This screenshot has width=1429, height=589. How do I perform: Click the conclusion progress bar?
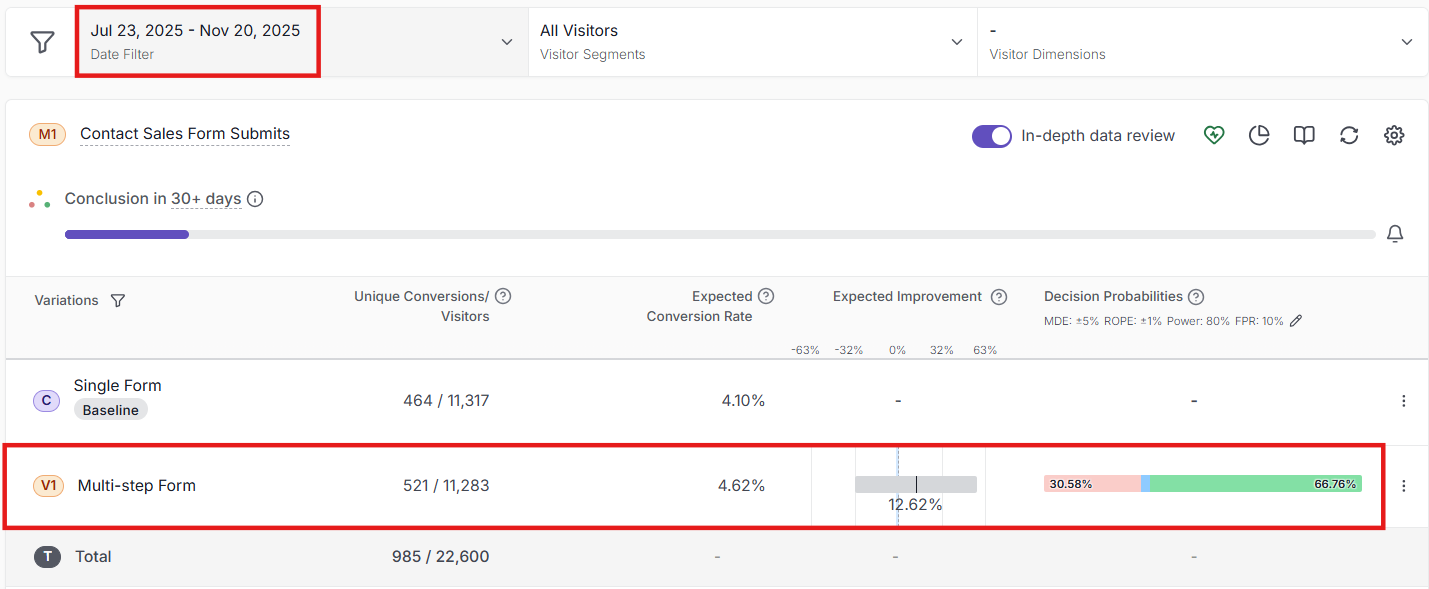pos(720,234)
